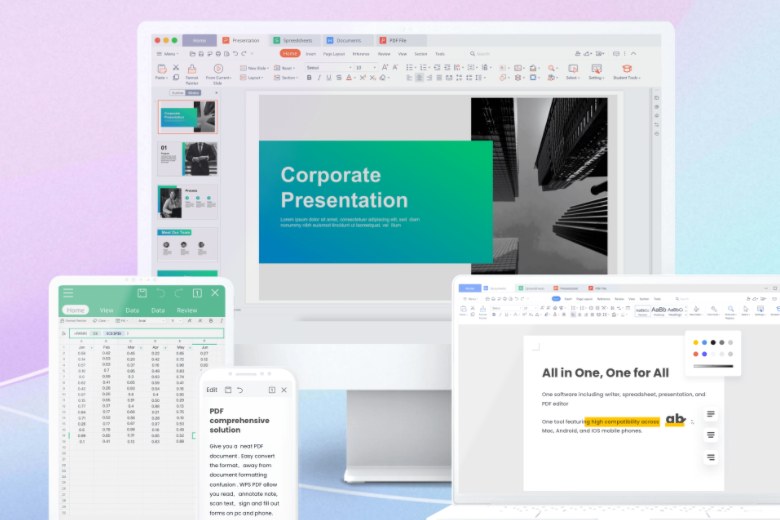Switch the slide panel to Outline view
Image resolution: width=780 pixels, height=520 pixels.
click(x=177, y=93)
